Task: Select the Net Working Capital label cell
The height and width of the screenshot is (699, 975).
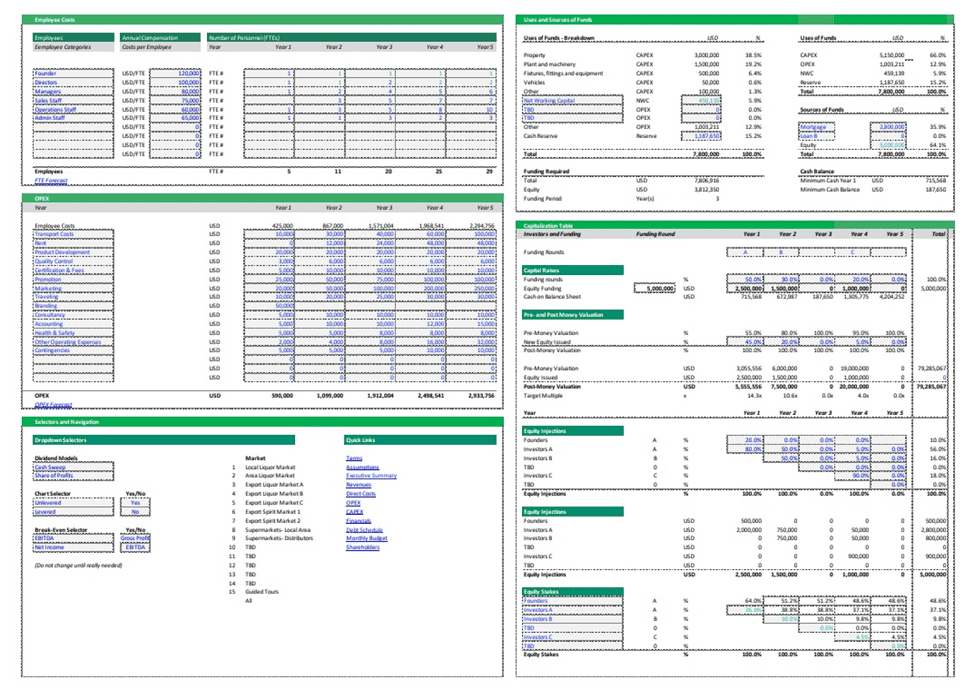Action: tap(573, 100)
